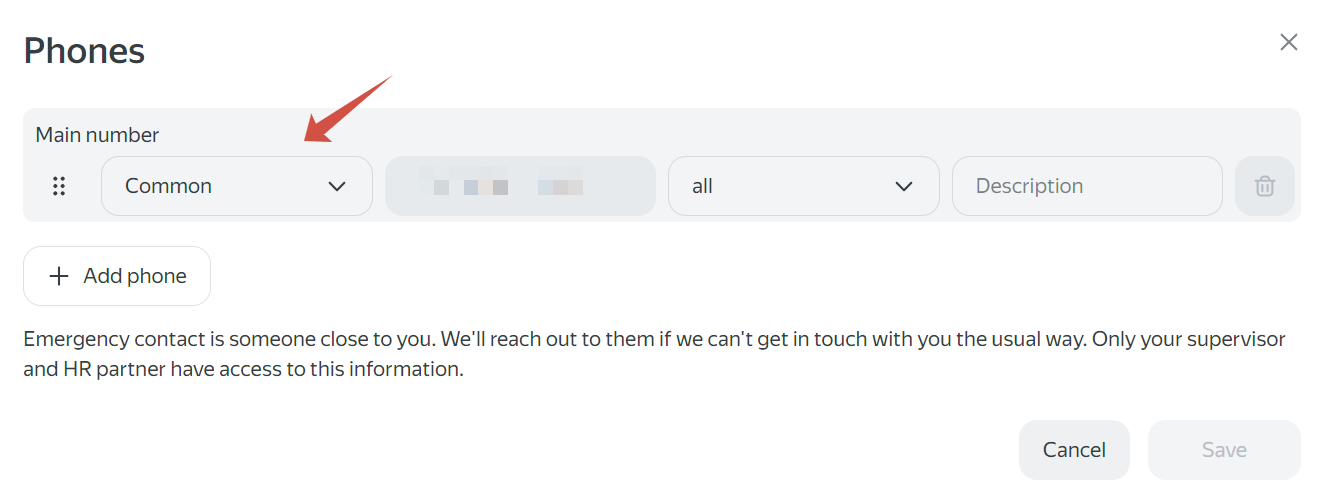Click the plus icon in Add phone

click(59, 276)
